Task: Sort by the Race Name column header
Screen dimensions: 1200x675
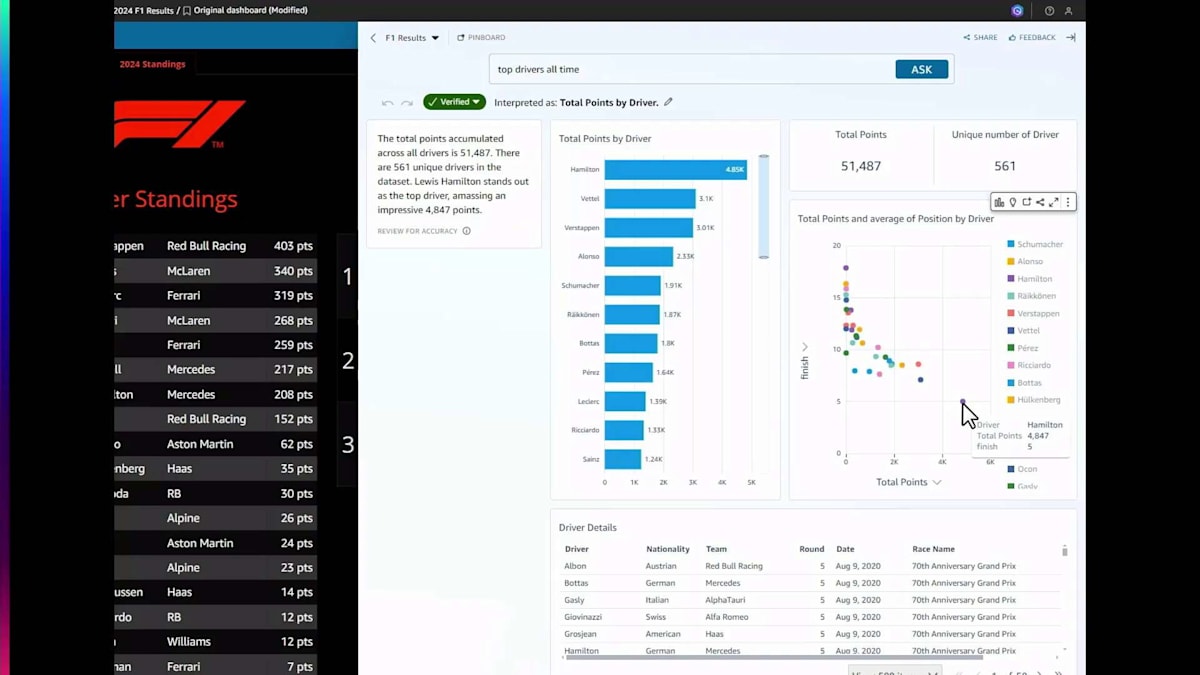Action: [933, 549]
